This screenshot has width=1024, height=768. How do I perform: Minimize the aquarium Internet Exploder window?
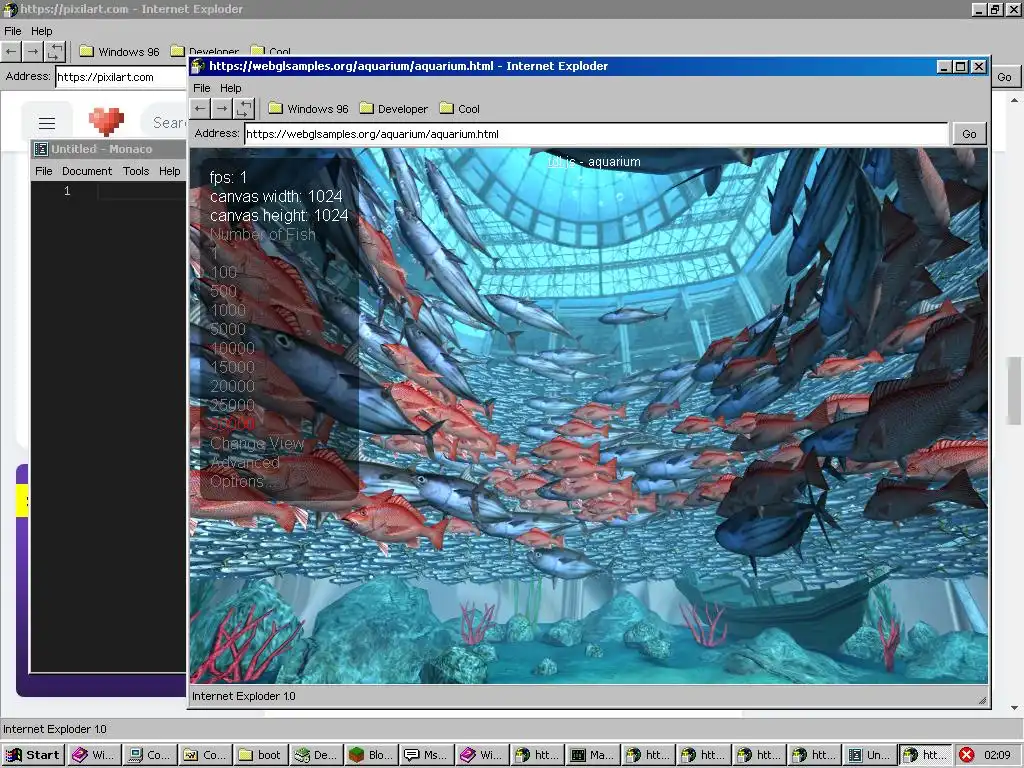[x=944, y=67]
